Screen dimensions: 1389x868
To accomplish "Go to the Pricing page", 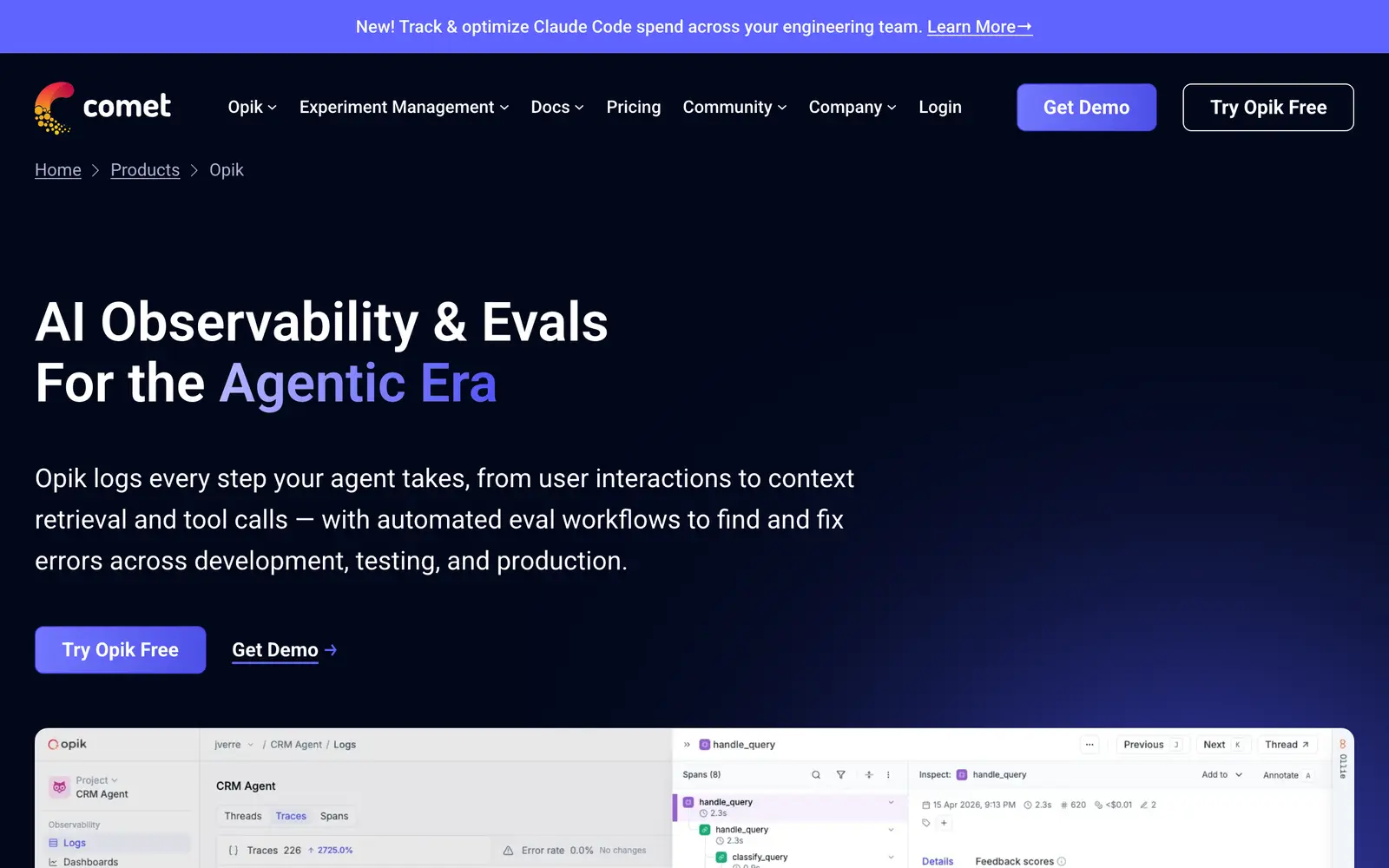I will point(634,107).
